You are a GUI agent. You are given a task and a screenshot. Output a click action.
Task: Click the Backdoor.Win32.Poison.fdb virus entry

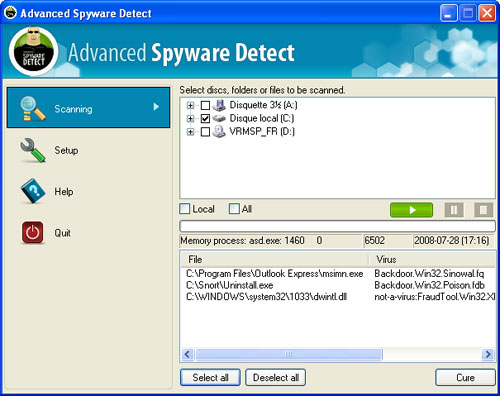tap(429, 285)
